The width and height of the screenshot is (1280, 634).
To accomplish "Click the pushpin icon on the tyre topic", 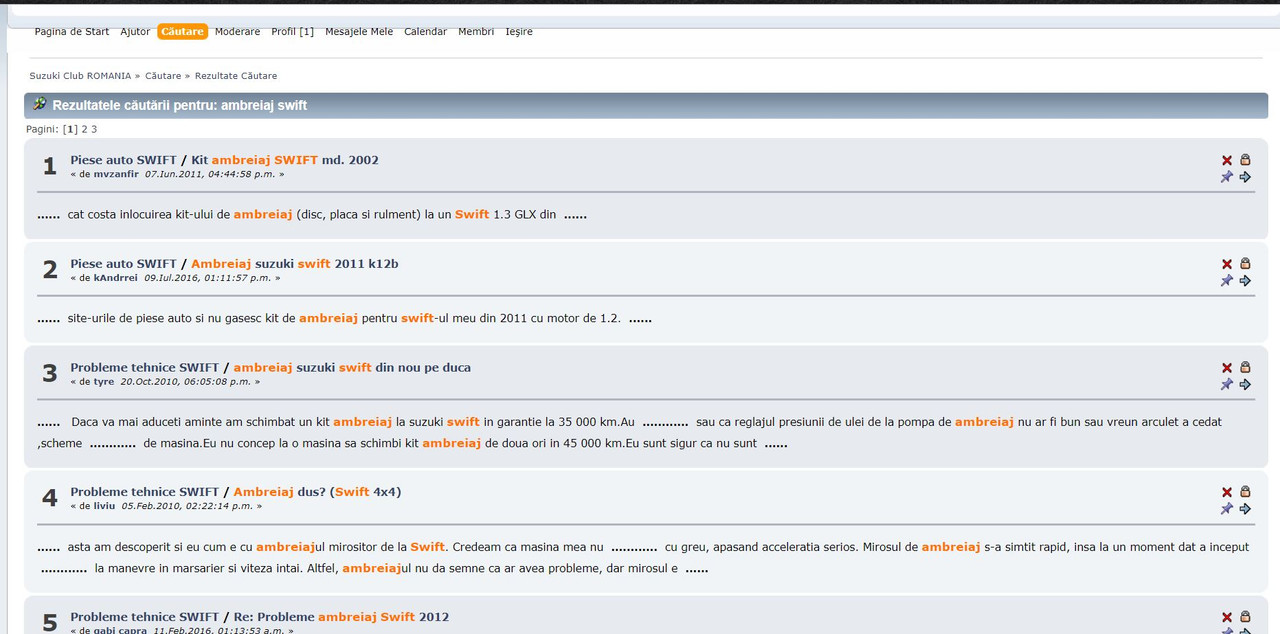I will (1227, 385).
